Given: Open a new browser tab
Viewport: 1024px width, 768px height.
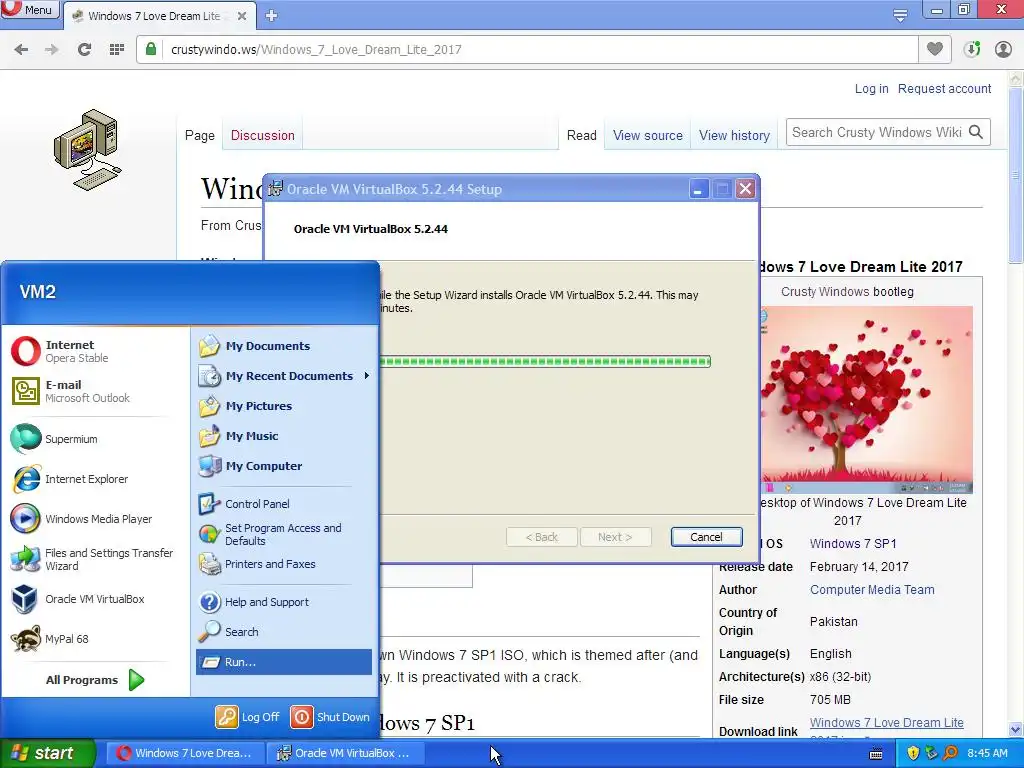Looking at the screenshot, I should 272,16.
